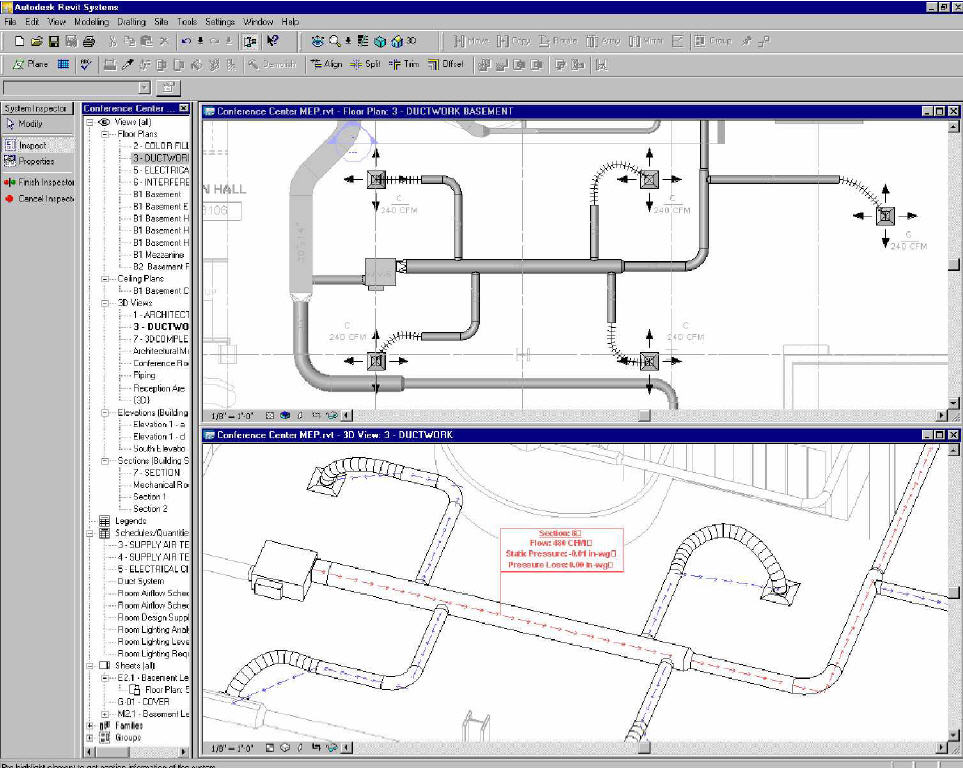Select Duct System schedule
Screen dimensions: 963x768
pos(141,581)
